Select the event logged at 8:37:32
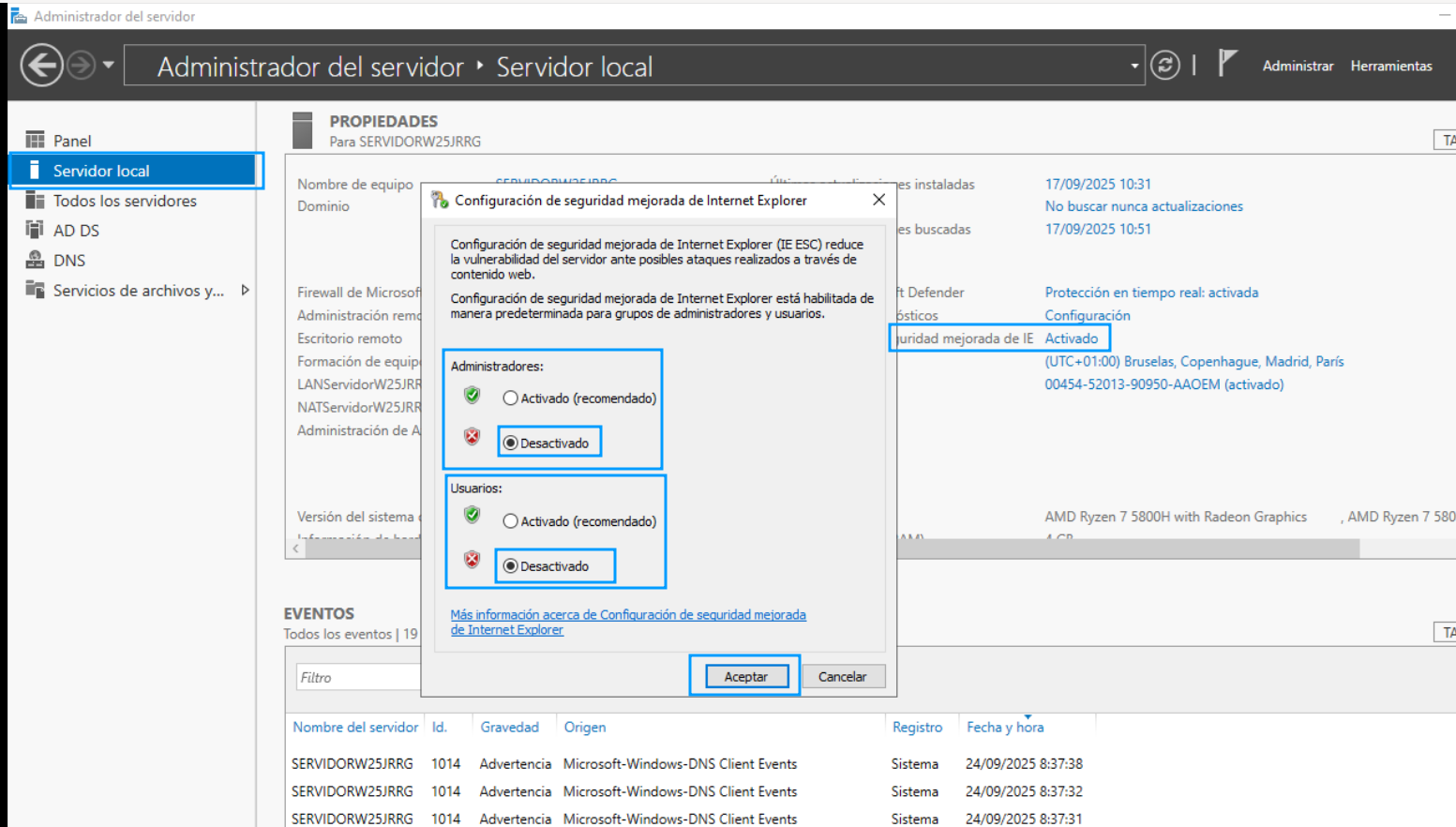The height and width of the screenshot is (827, 1456). tap(687, 791)
